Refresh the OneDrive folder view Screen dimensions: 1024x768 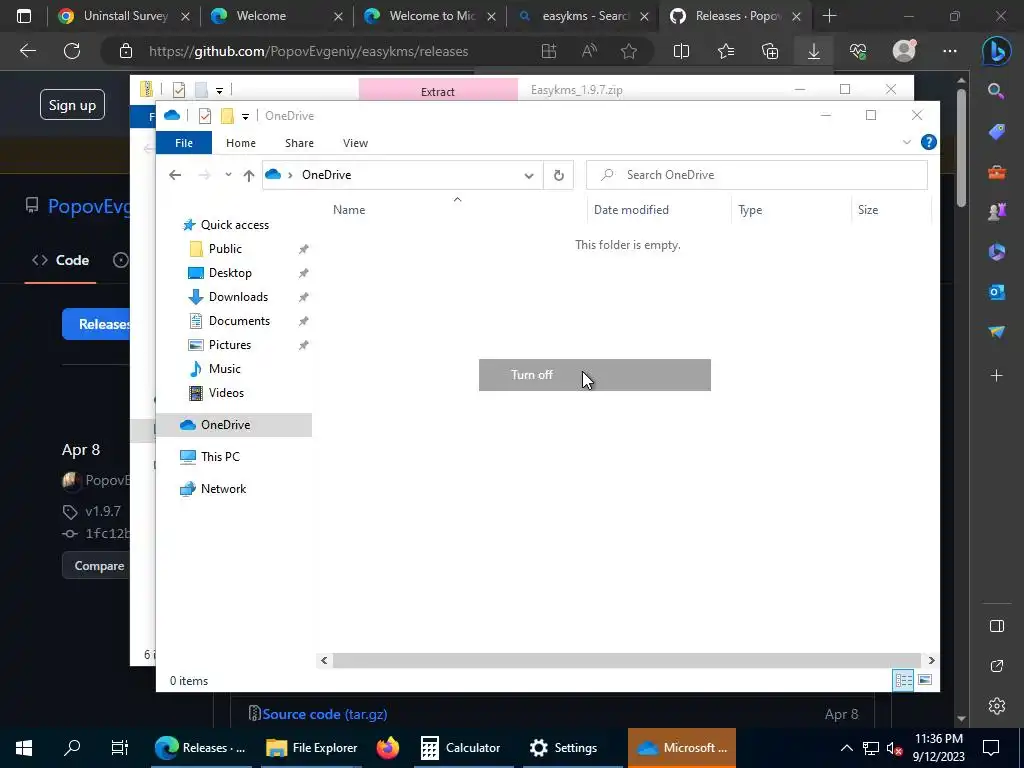click(x=558, y=175)
